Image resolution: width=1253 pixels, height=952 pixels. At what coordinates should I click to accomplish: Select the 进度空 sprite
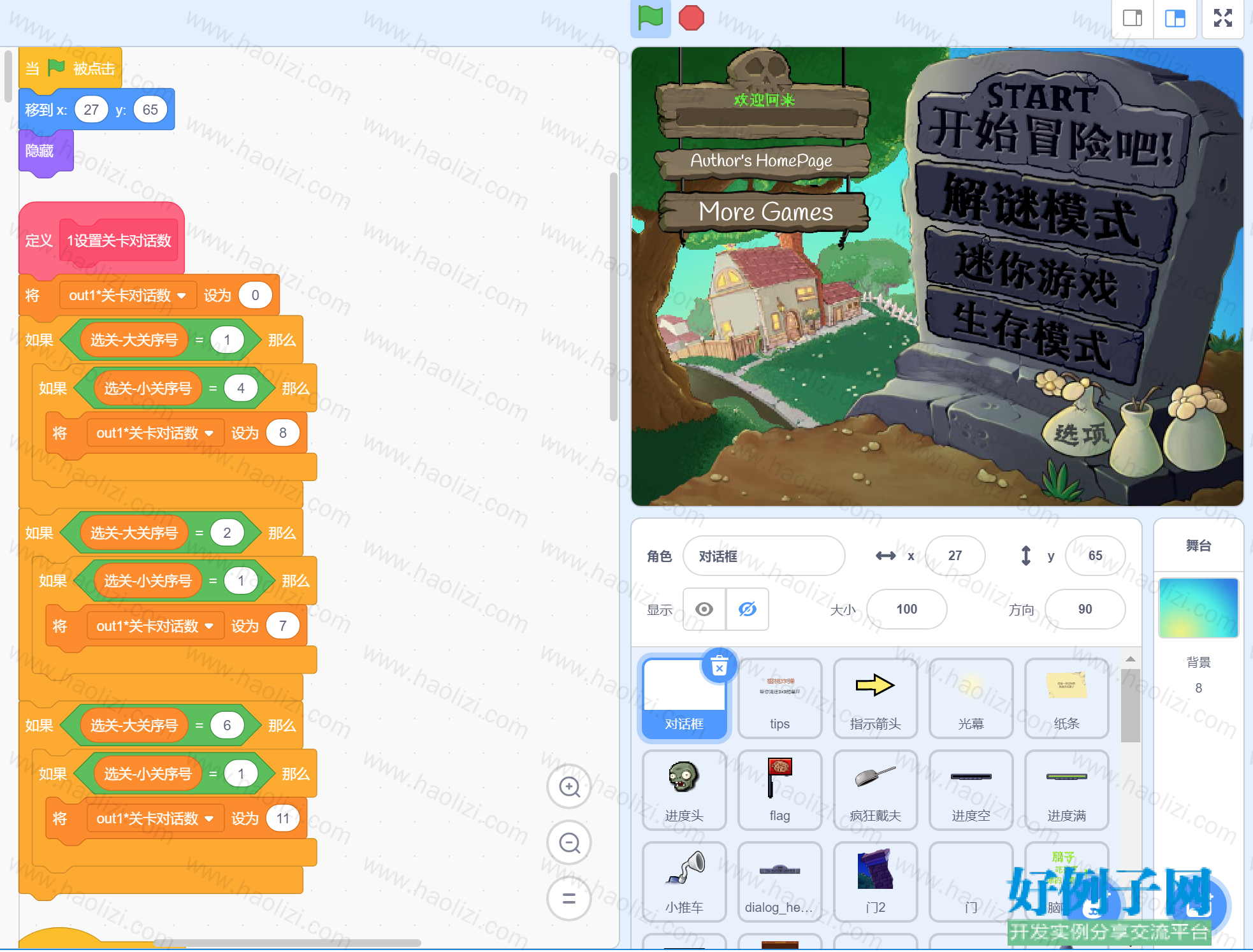(971, 791)
